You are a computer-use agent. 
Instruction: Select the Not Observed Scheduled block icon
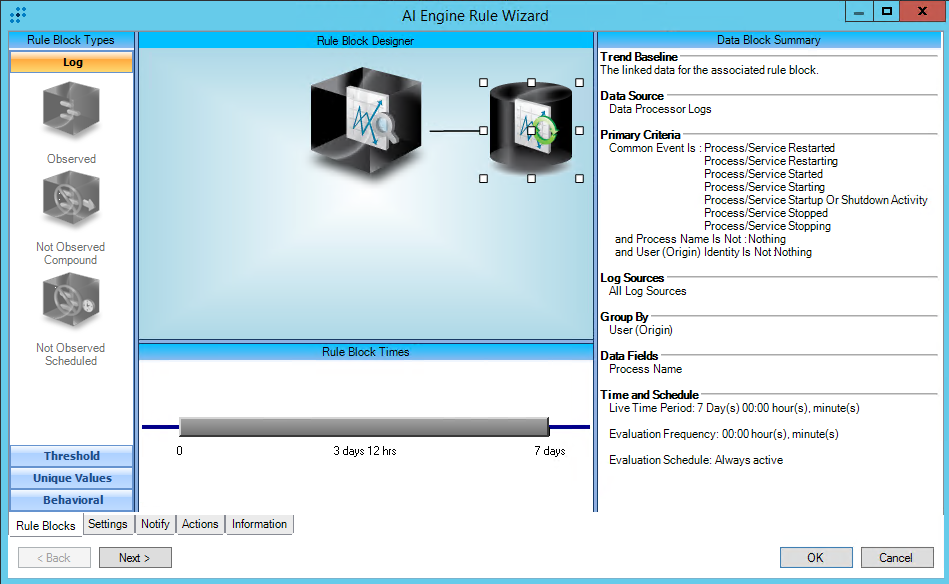tap(71, 302)
